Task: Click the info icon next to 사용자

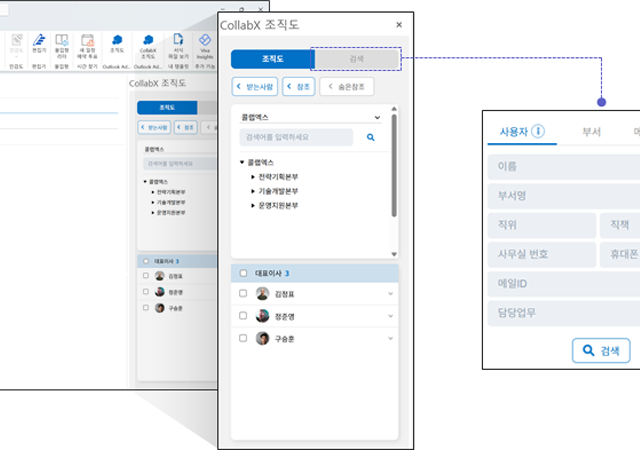Action: tap(538, 131)
